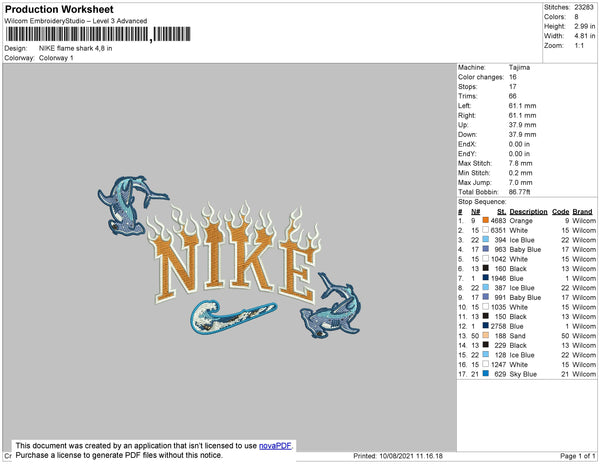600x464 pixels.
Task: Click the Blue swatch in stop 7
Action: (486, 278)
